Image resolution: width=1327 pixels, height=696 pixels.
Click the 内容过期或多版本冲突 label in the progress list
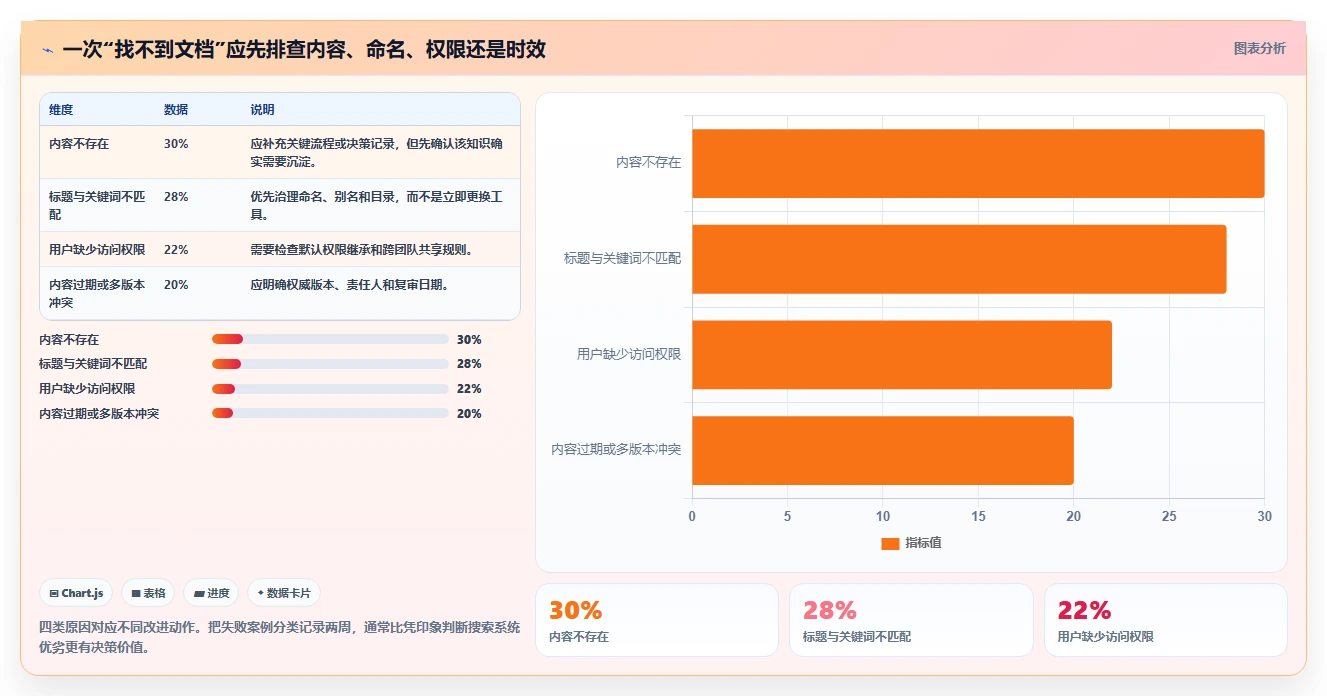pyautogui.click(x=99, y=414)
